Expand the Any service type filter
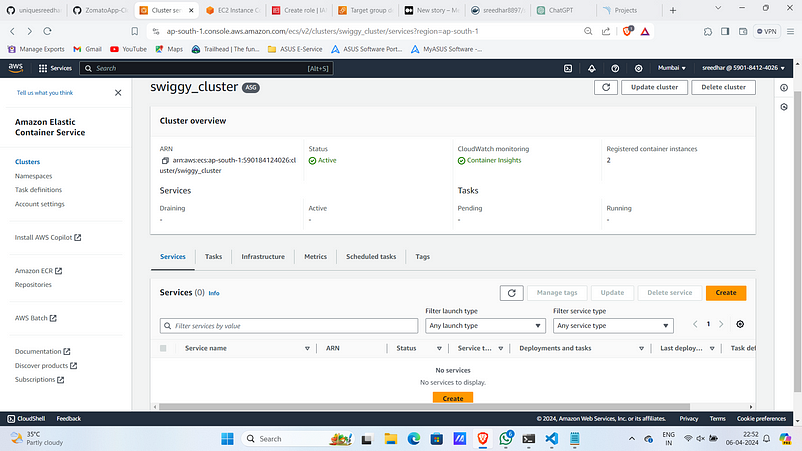 pos(613,326)
